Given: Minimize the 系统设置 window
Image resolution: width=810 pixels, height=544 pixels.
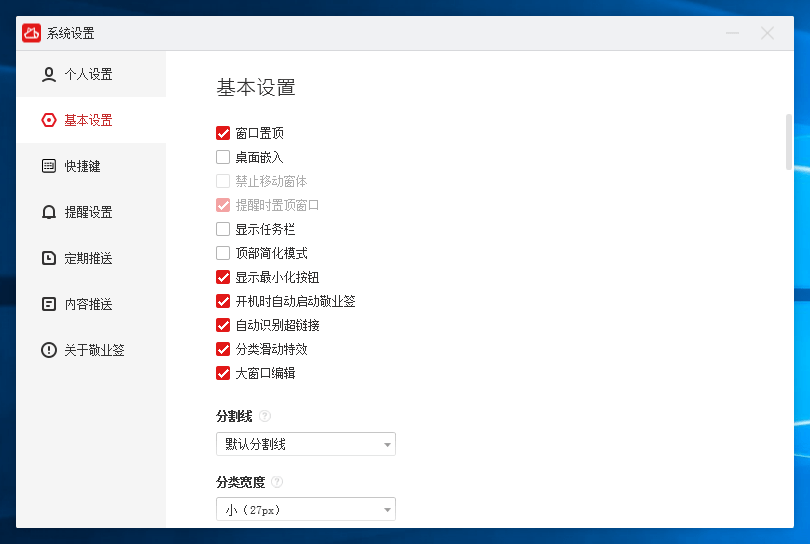Looking at the screenshot, I should coord(732,33).
